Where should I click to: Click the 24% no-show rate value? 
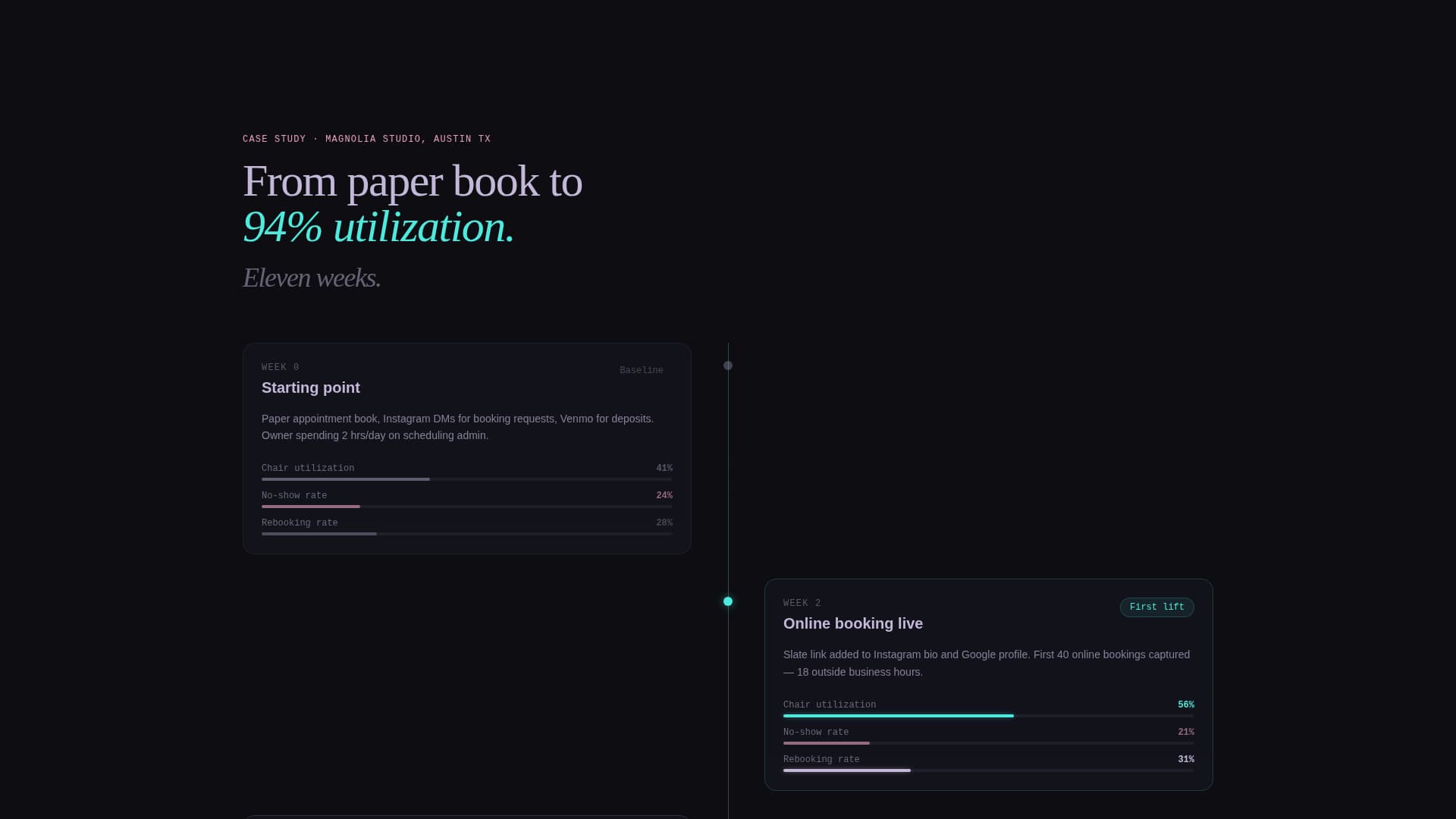664,496
